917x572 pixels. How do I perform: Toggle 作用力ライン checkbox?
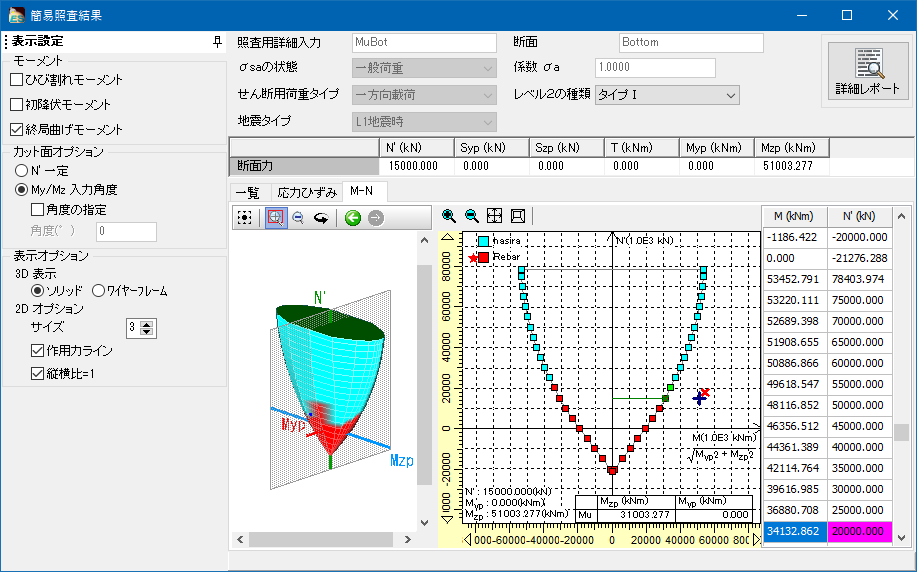point(37,350)
